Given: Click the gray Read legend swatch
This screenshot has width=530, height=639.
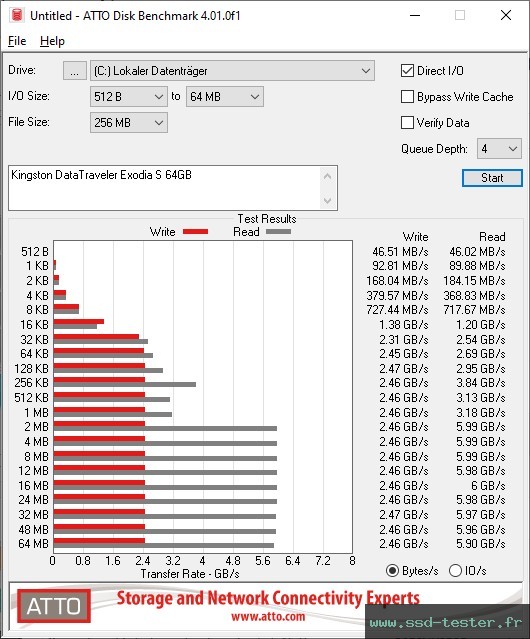Looking at the screenshot, I should pyautogui.click(x=278, y=231).
